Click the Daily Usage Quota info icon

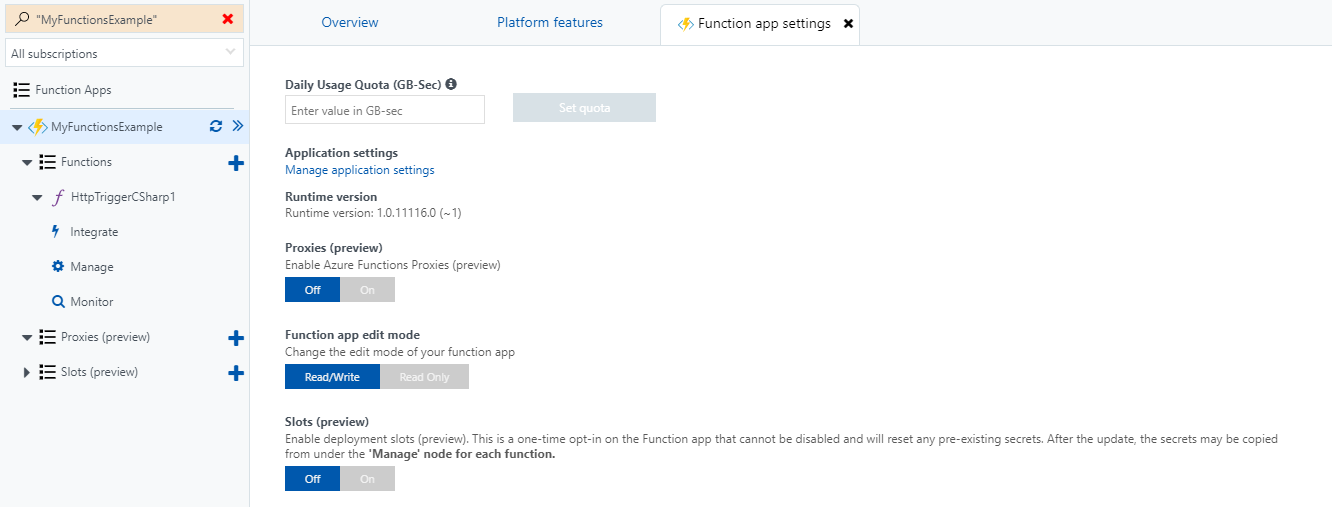coord(451,84)
